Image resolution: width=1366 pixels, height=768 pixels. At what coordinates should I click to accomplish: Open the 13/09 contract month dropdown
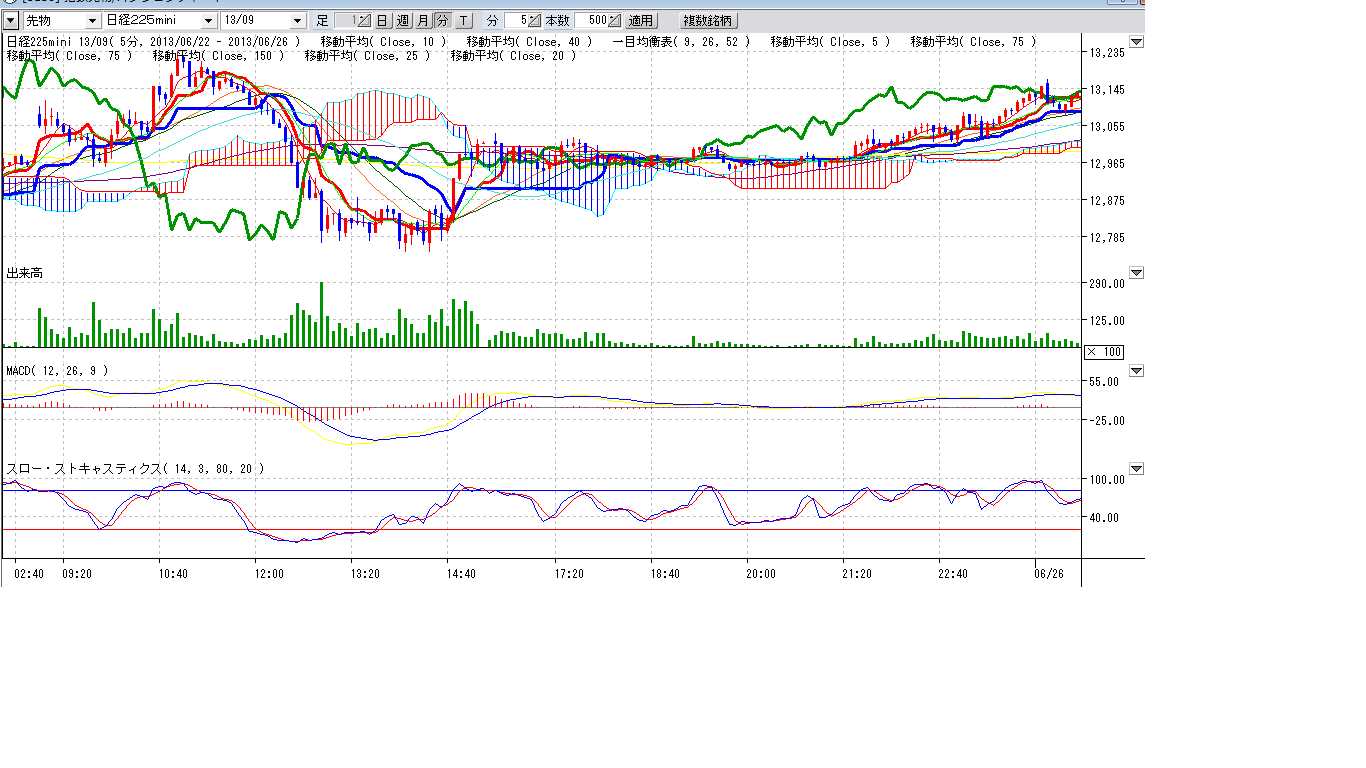click(x=298, y=20)
